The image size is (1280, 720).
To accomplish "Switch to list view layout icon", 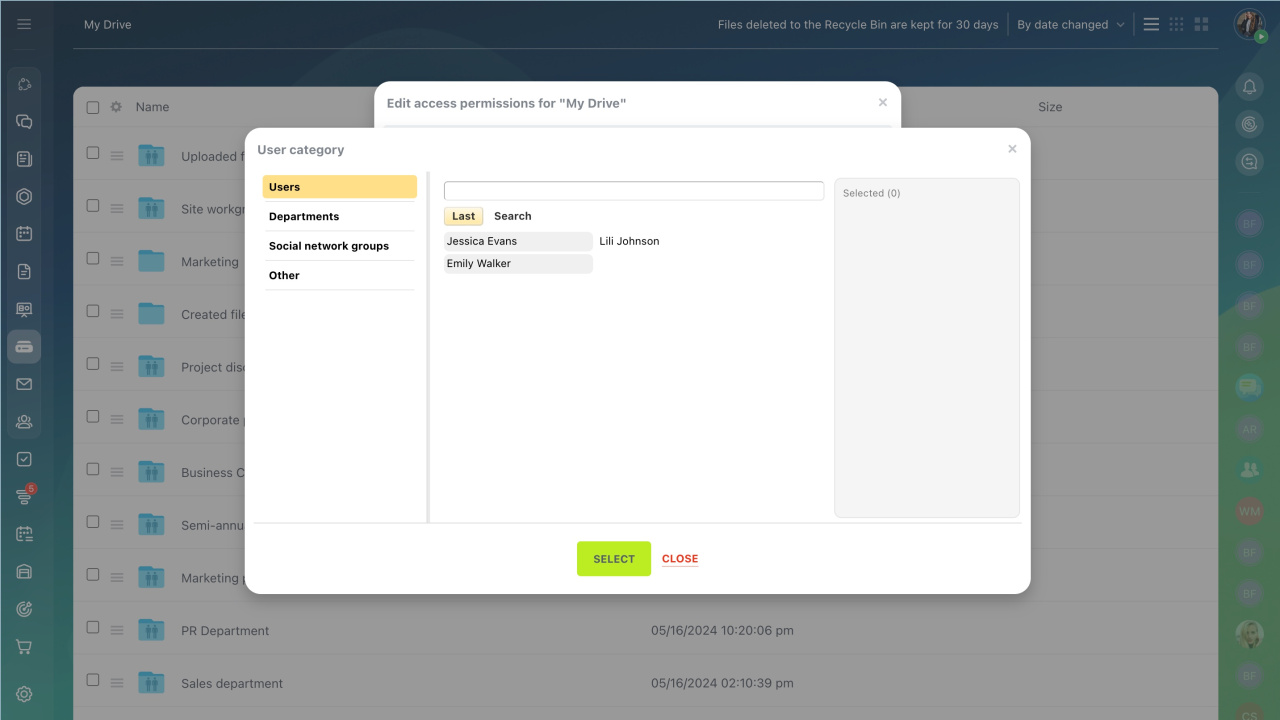I will tap(1151, 24).
